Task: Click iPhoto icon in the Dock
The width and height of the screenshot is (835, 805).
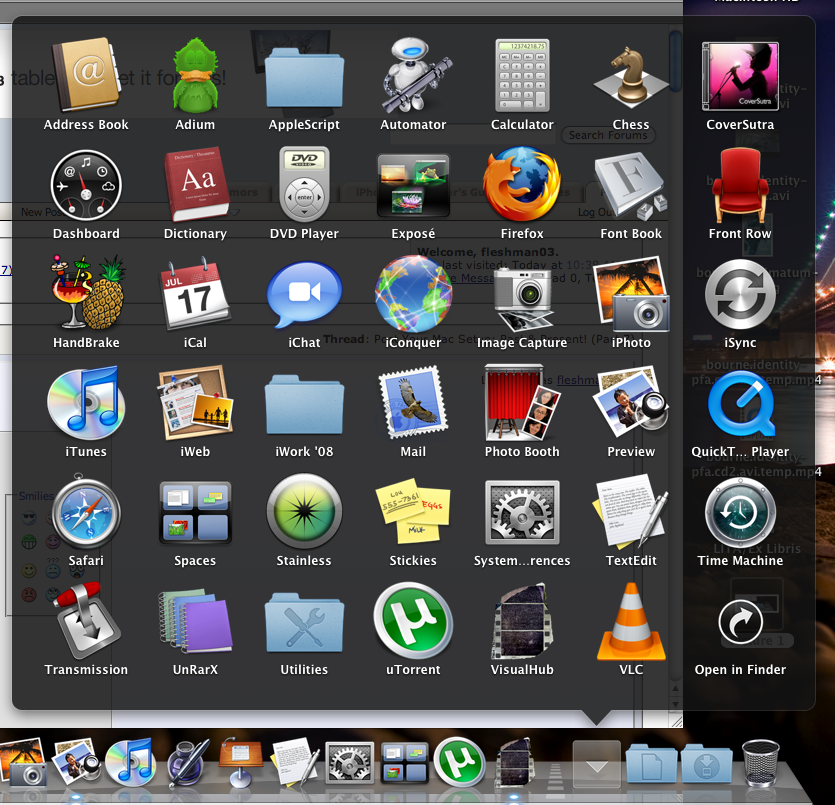Action: click(x=22, y=762)
